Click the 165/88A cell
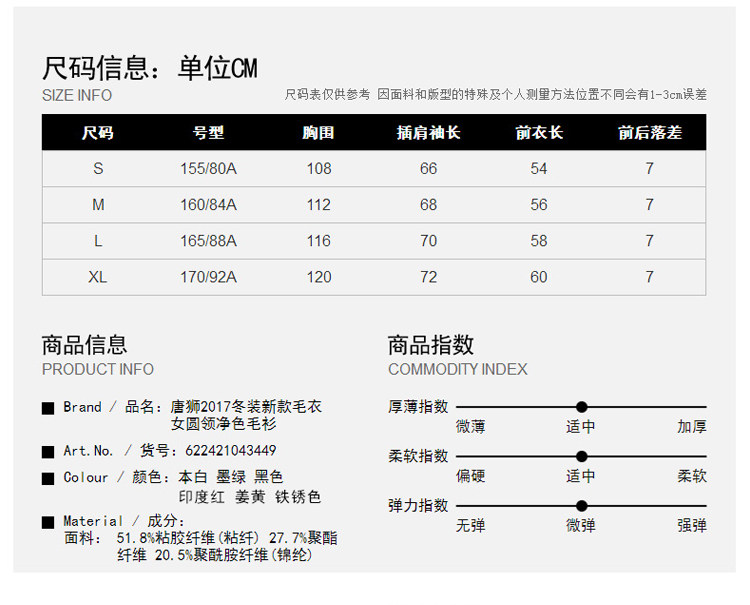The image size is (750, 605). 209,241
